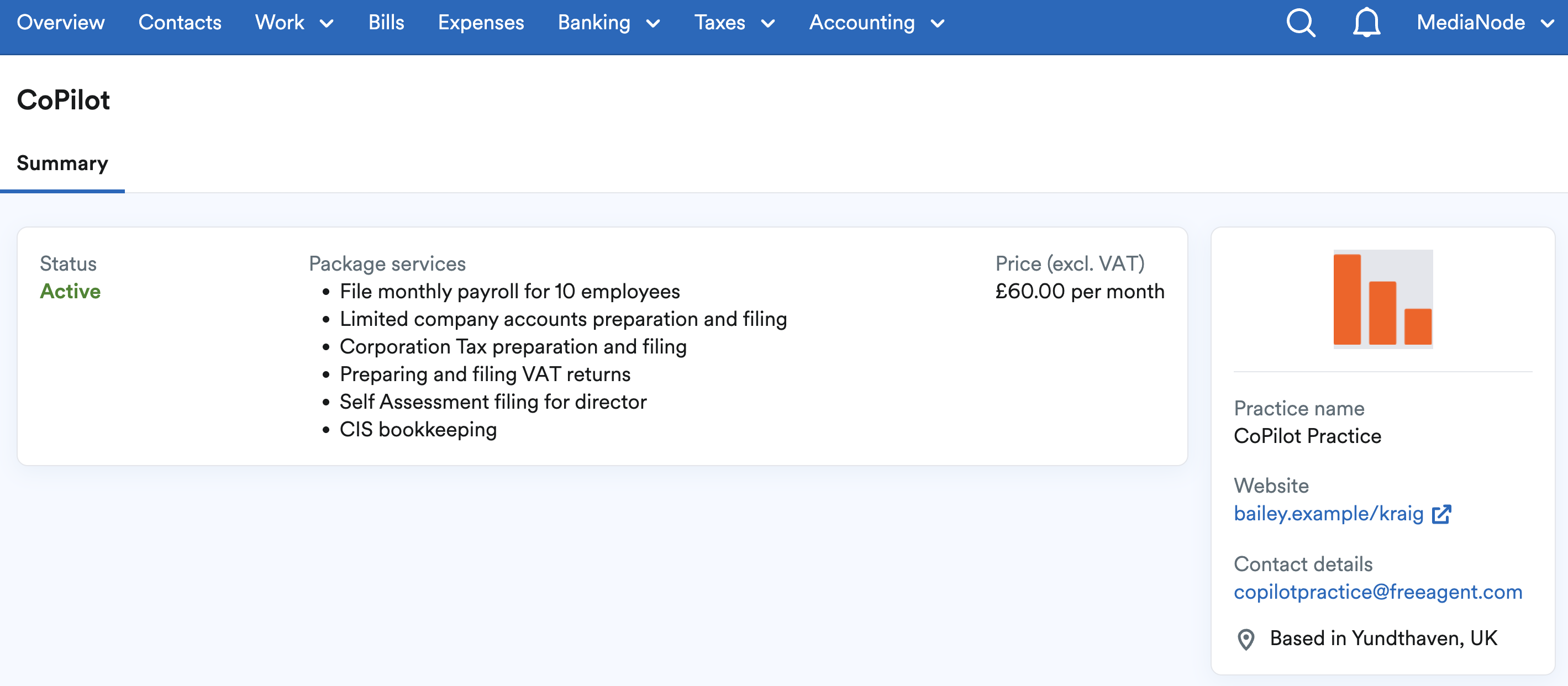Click the CoPilot Practice bar chart logo

(1383, 299)
